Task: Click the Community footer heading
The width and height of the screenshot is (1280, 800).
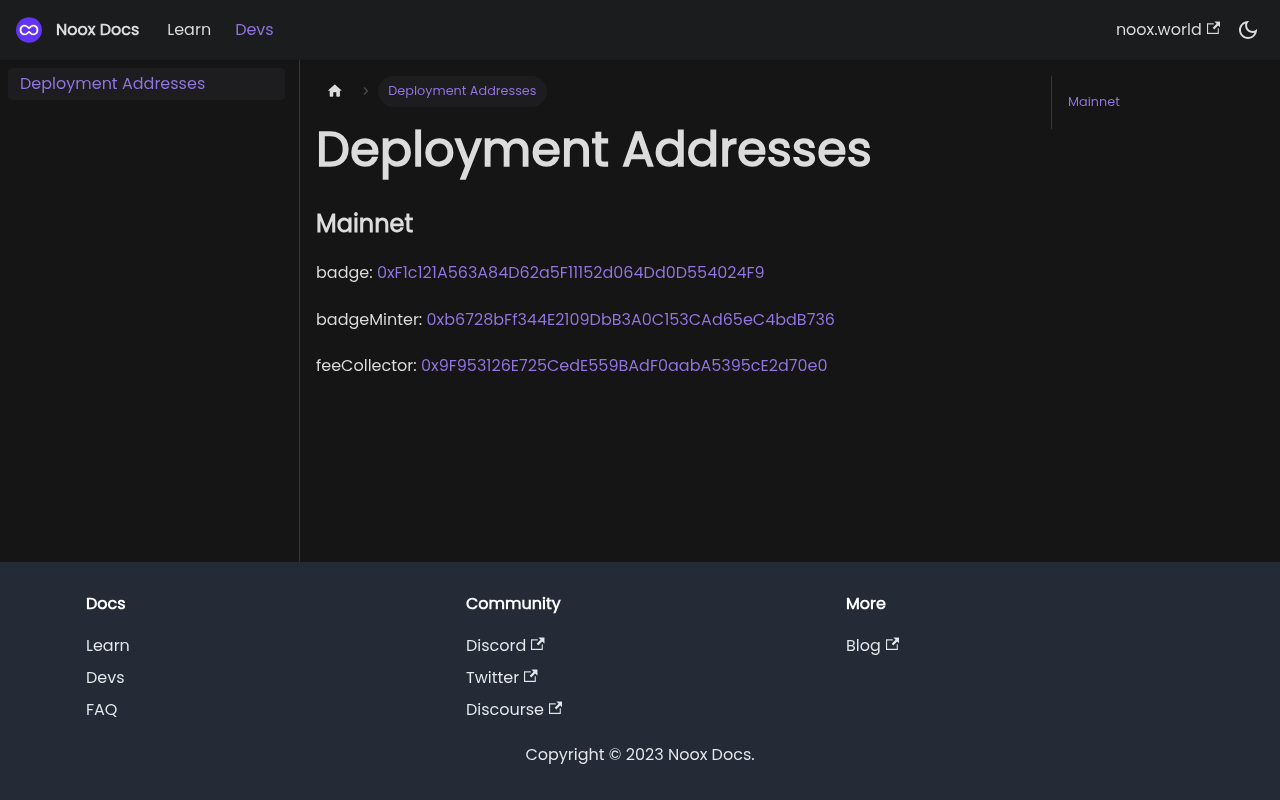Action: tap(513, 604)
